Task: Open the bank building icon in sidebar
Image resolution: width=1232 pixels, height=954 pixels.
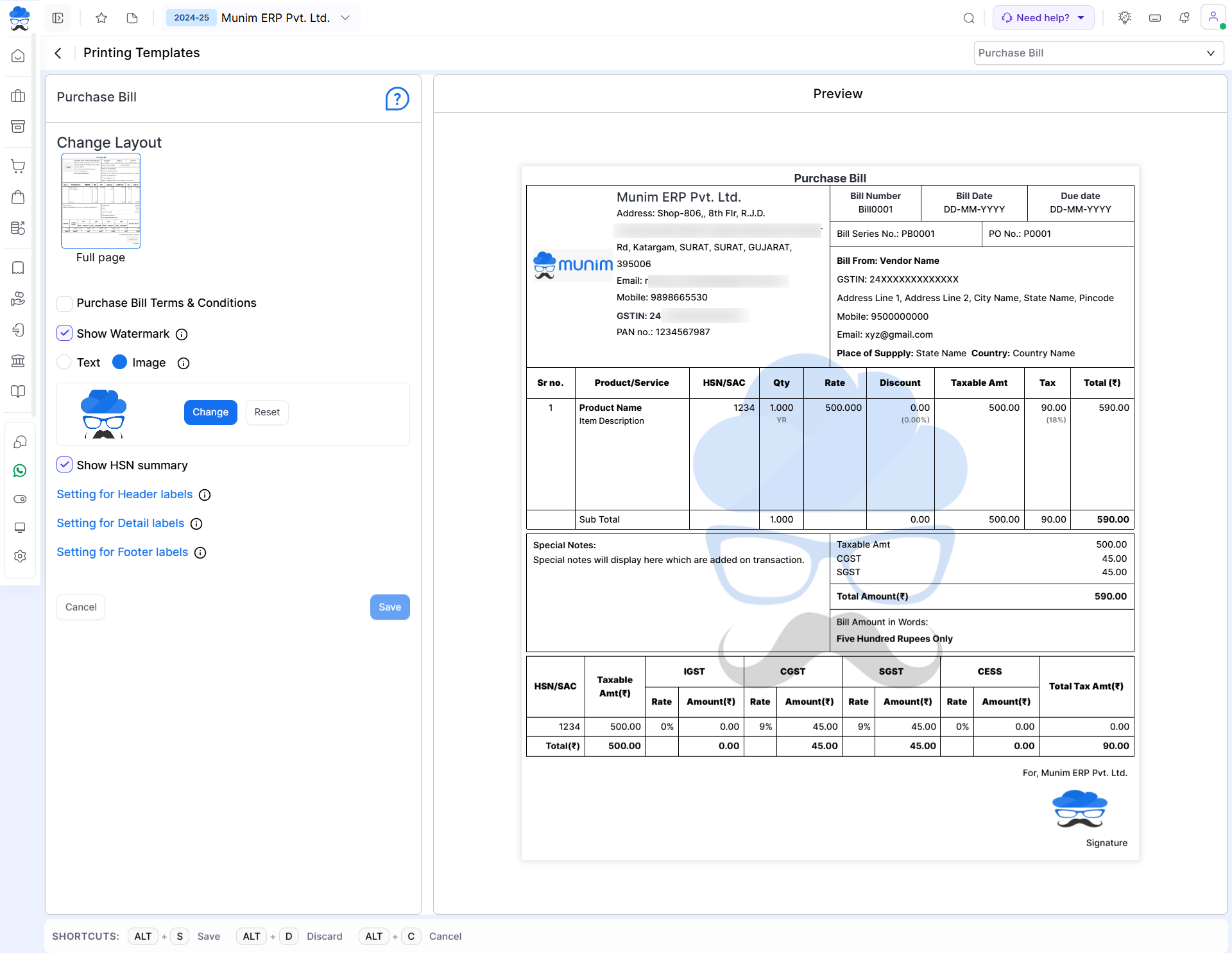Action: pos(19,361)
